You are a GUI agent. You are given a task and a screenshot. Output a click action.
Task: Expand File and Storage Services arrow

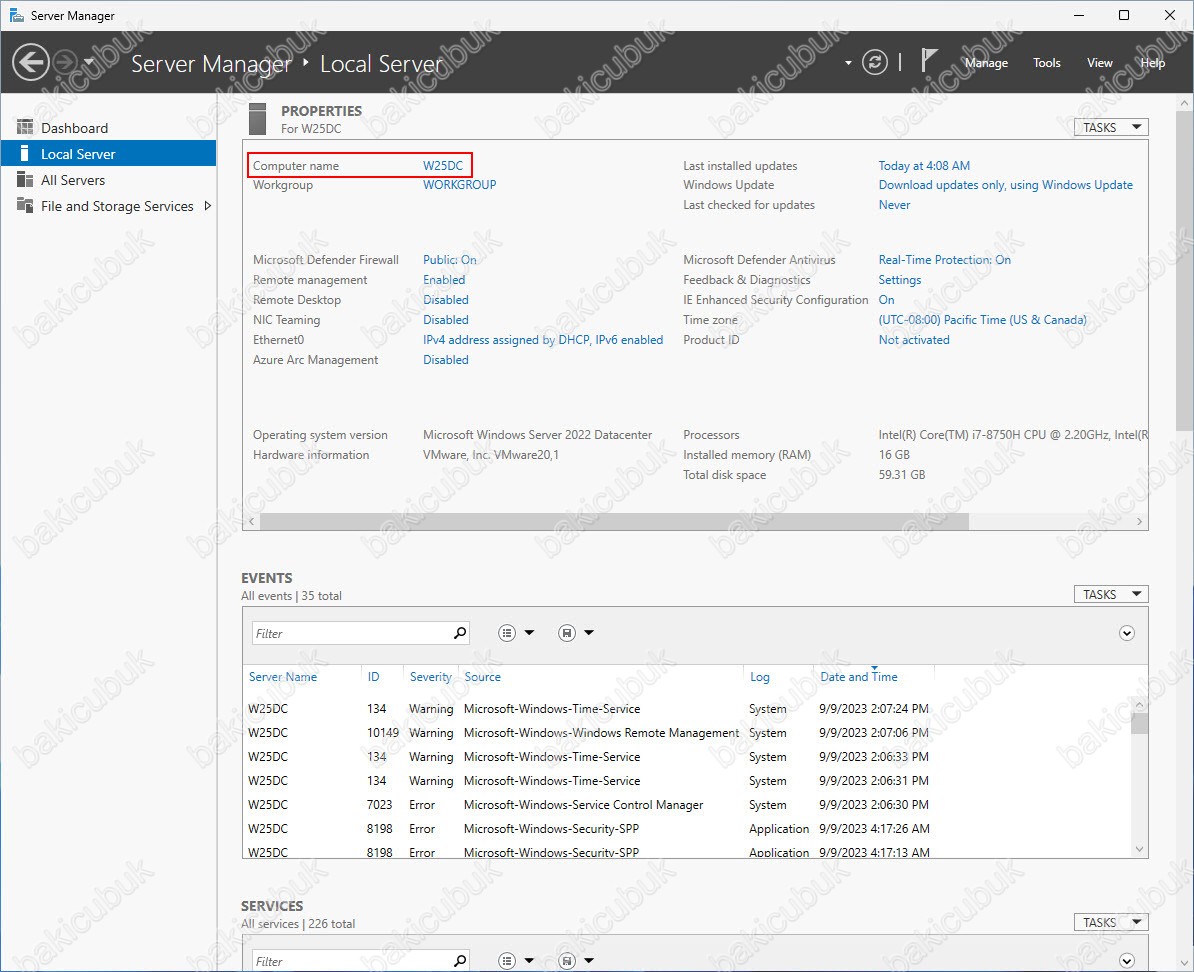(x=207, y=206)
